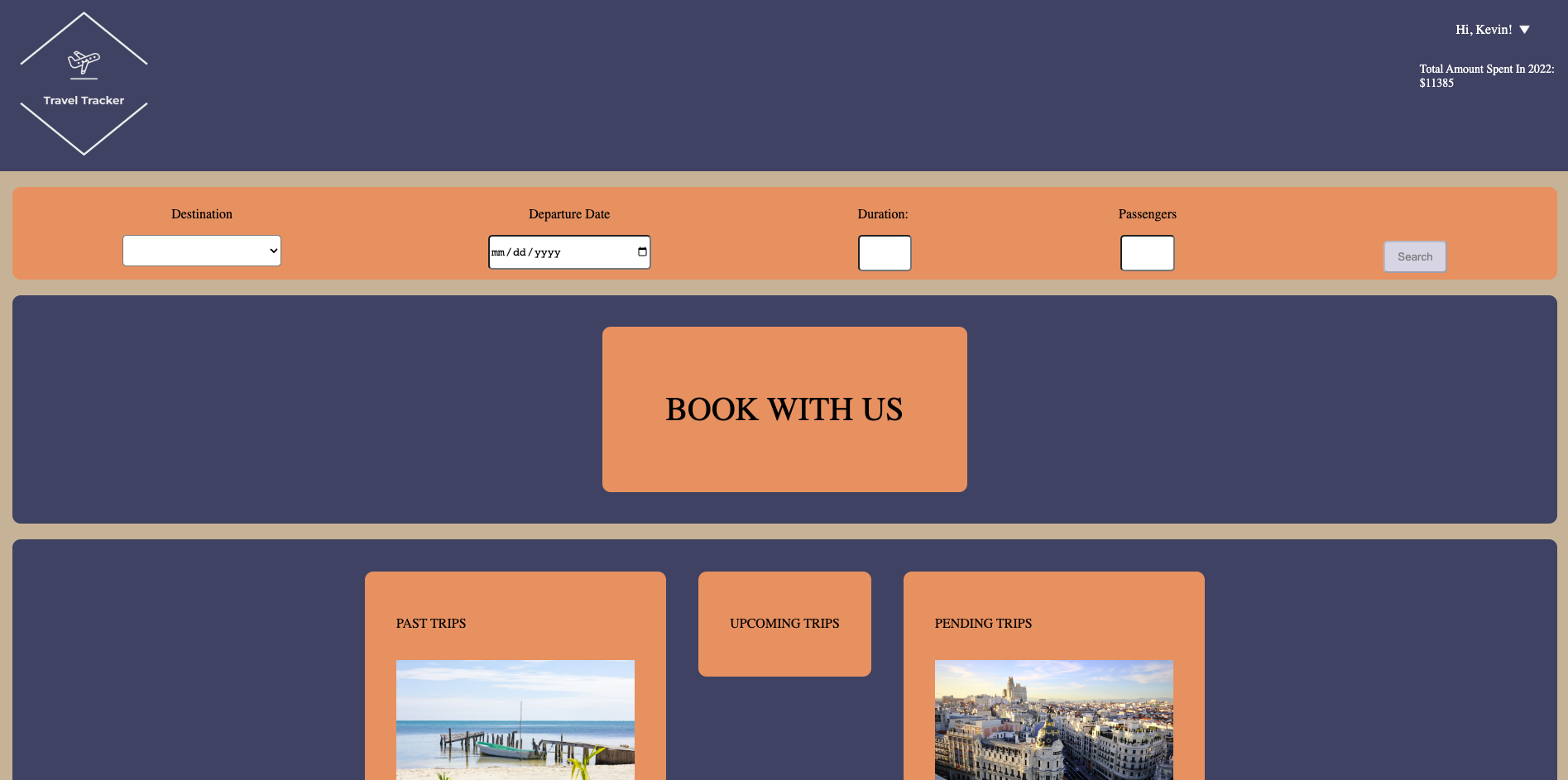The width and height of the screenshot is (1568, 780).
Task: Click the Departure Date mm/dd/yyyy field
Action: (x=554, y=251)
